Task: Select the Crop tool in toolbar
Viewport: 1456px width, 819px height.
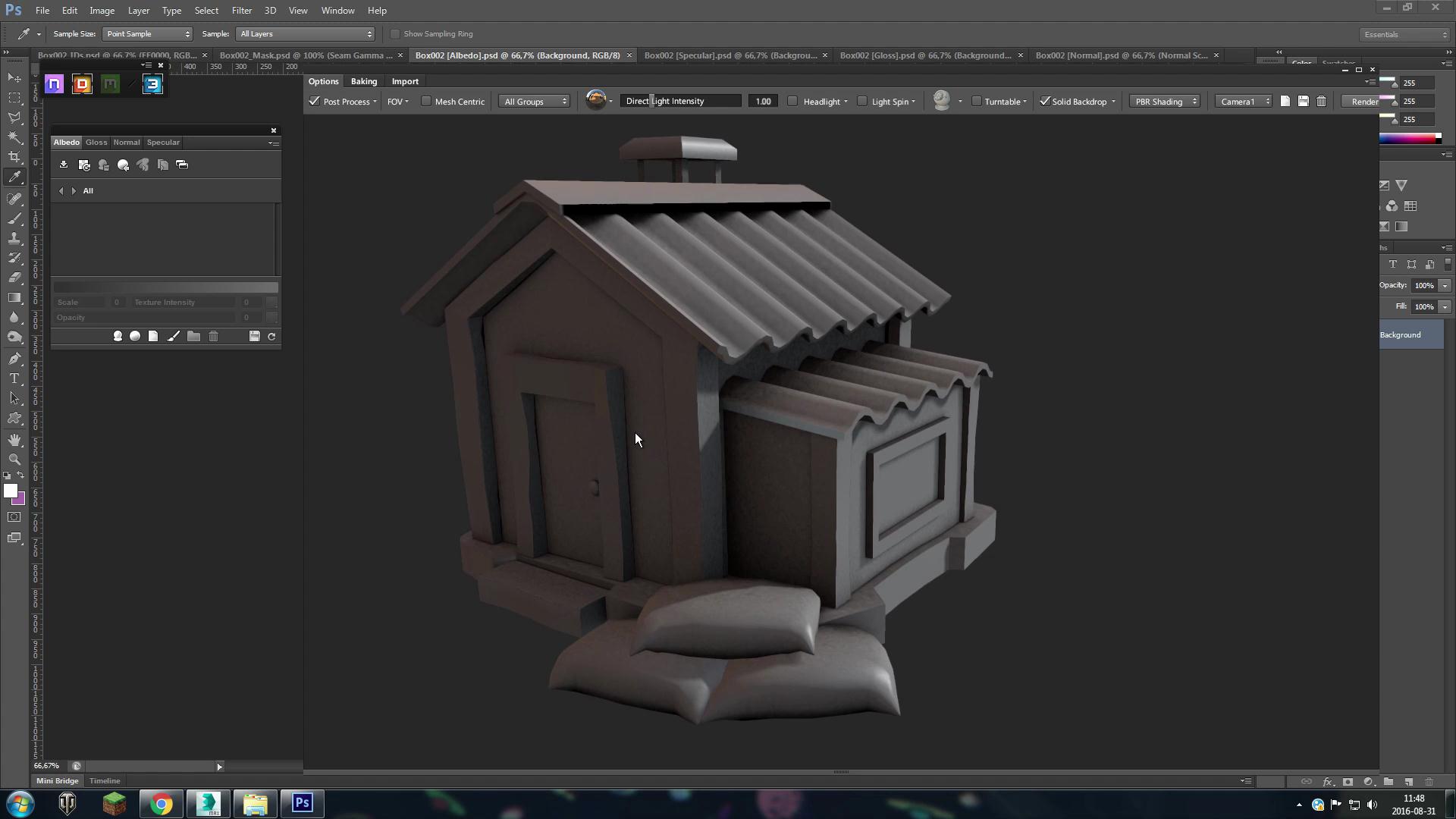Action: [x=14, y=157]
